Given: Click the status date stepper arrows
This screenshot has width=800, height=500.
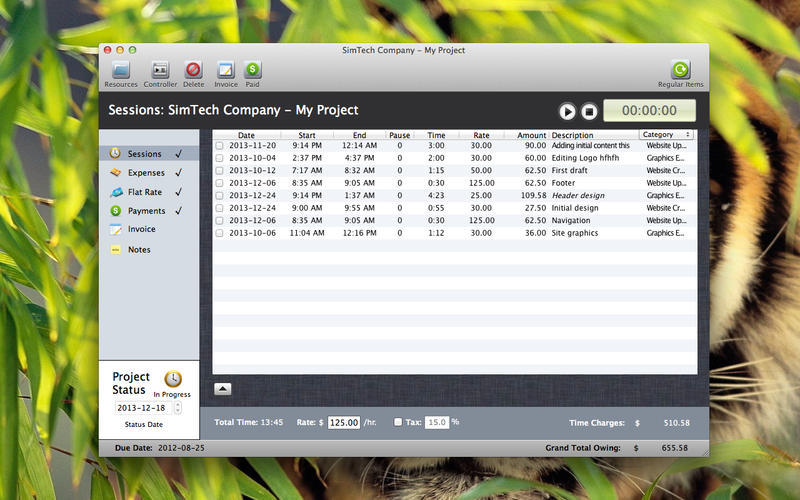Looking at the screenshot, I should coord(178,408).
